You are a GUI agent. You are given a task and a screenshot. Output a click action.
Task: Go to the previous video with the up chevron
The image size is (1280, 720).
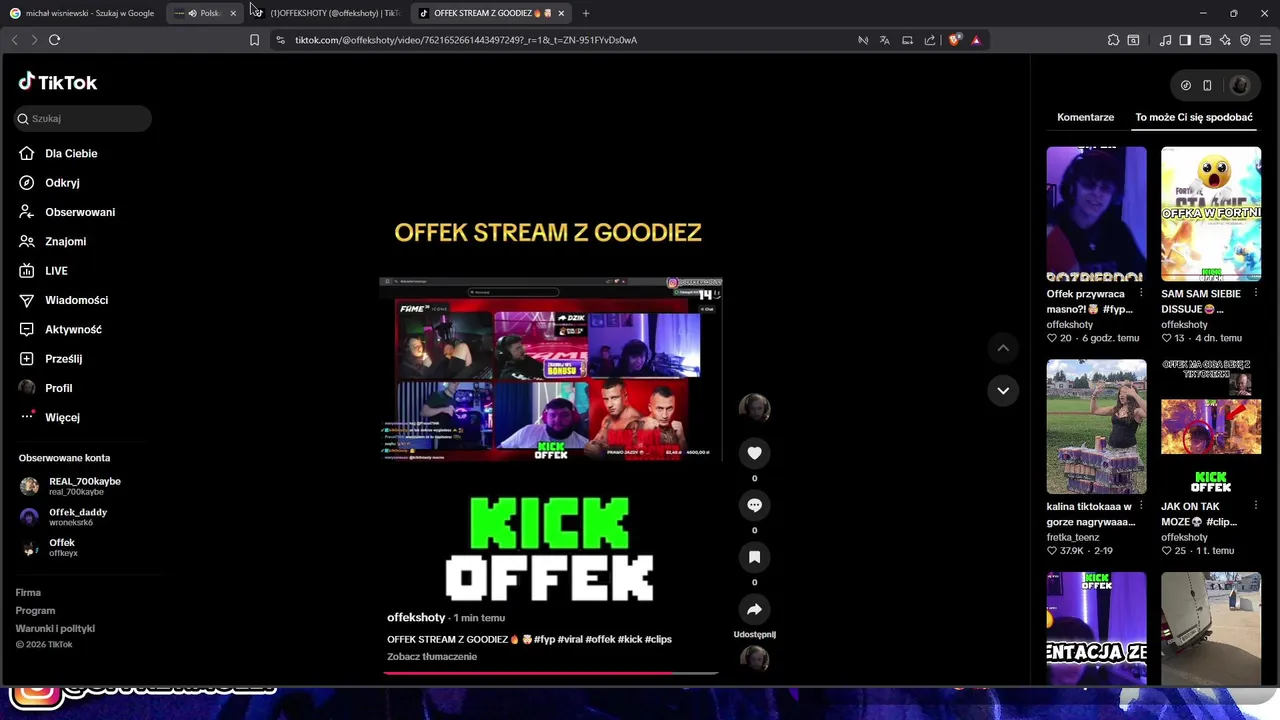tap(1003, 348)
